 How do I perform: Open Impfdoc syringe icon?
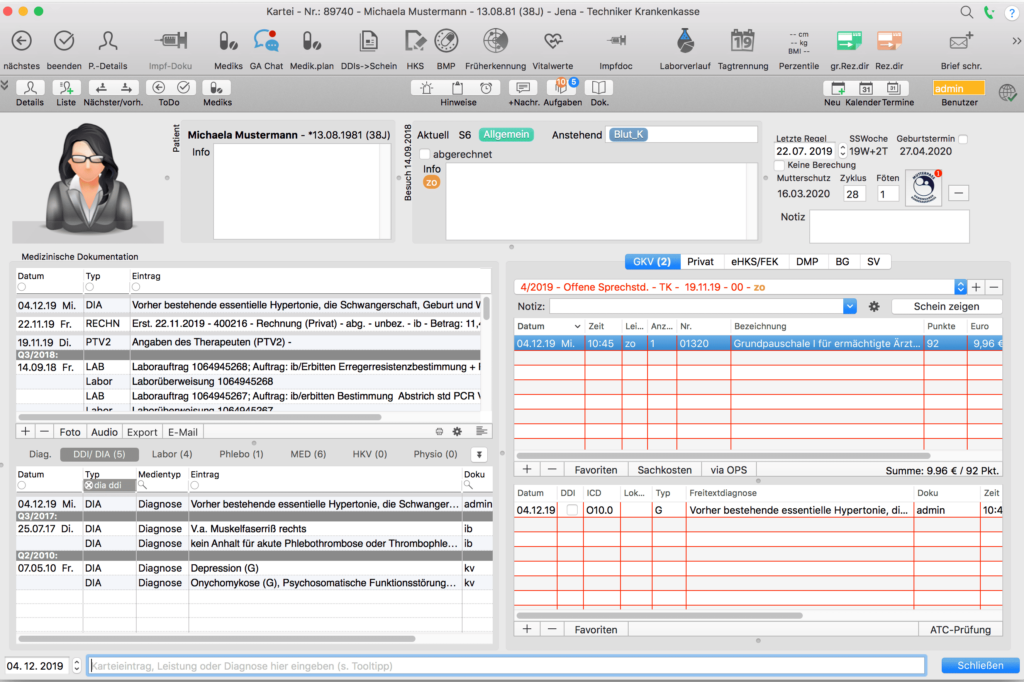click(616, 41)
